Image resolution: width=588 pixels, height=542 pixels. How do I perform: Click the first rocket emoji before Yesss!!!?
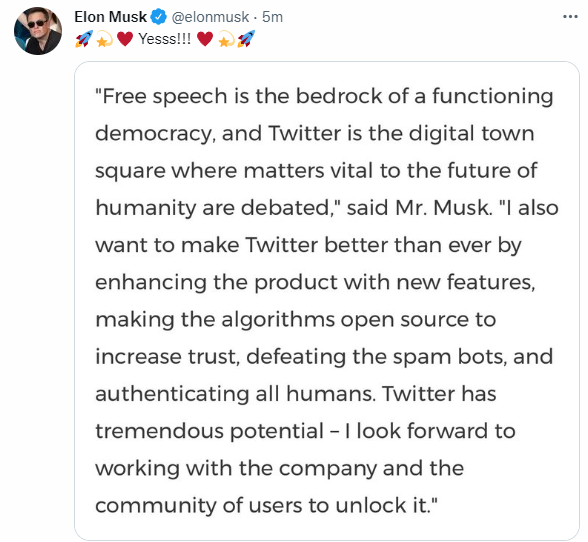pyautogui.click(x=84, y=39)
